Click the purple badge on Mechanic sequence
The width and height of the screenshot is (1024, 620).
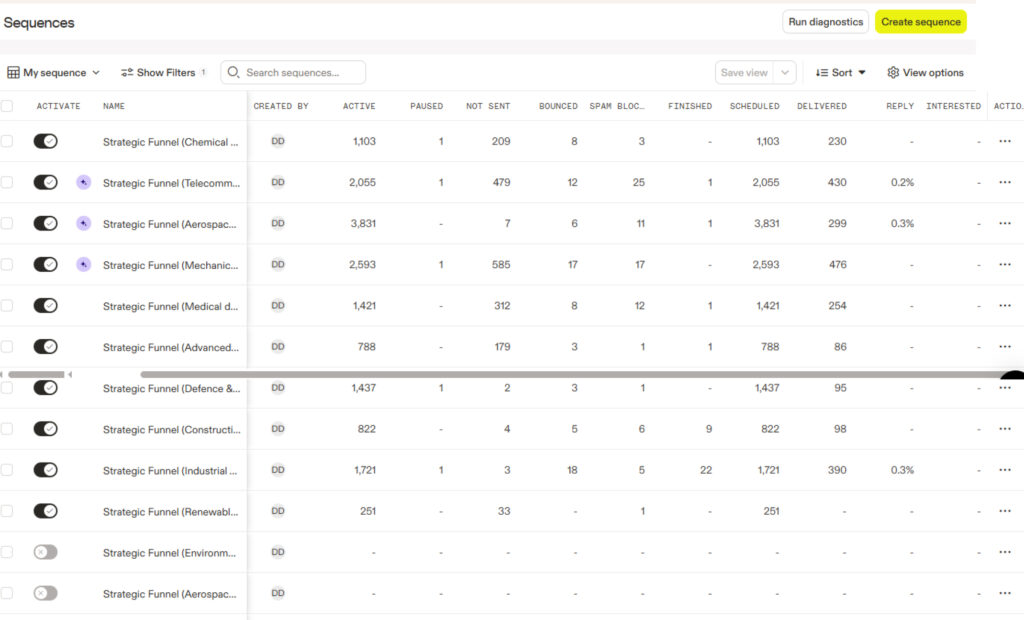(x=84, y=265)
